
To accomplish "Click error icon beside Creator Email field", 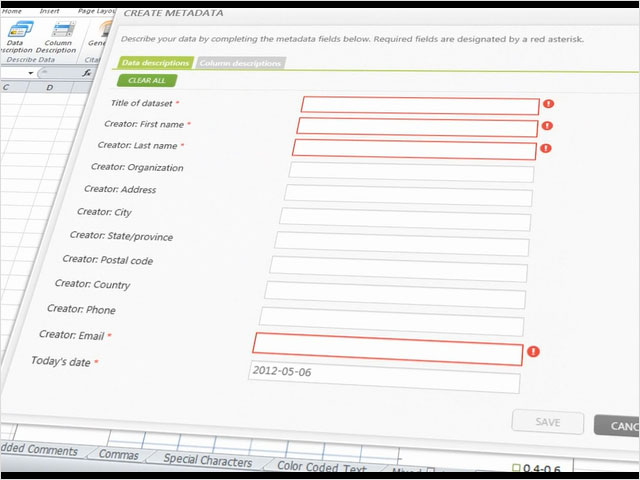I will click(x=533, y=351).
